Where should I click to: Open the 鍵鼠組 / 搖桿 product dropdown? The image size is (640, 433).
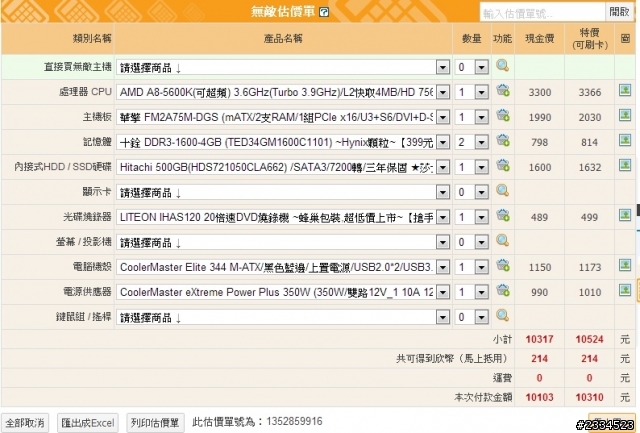point(283,318)
